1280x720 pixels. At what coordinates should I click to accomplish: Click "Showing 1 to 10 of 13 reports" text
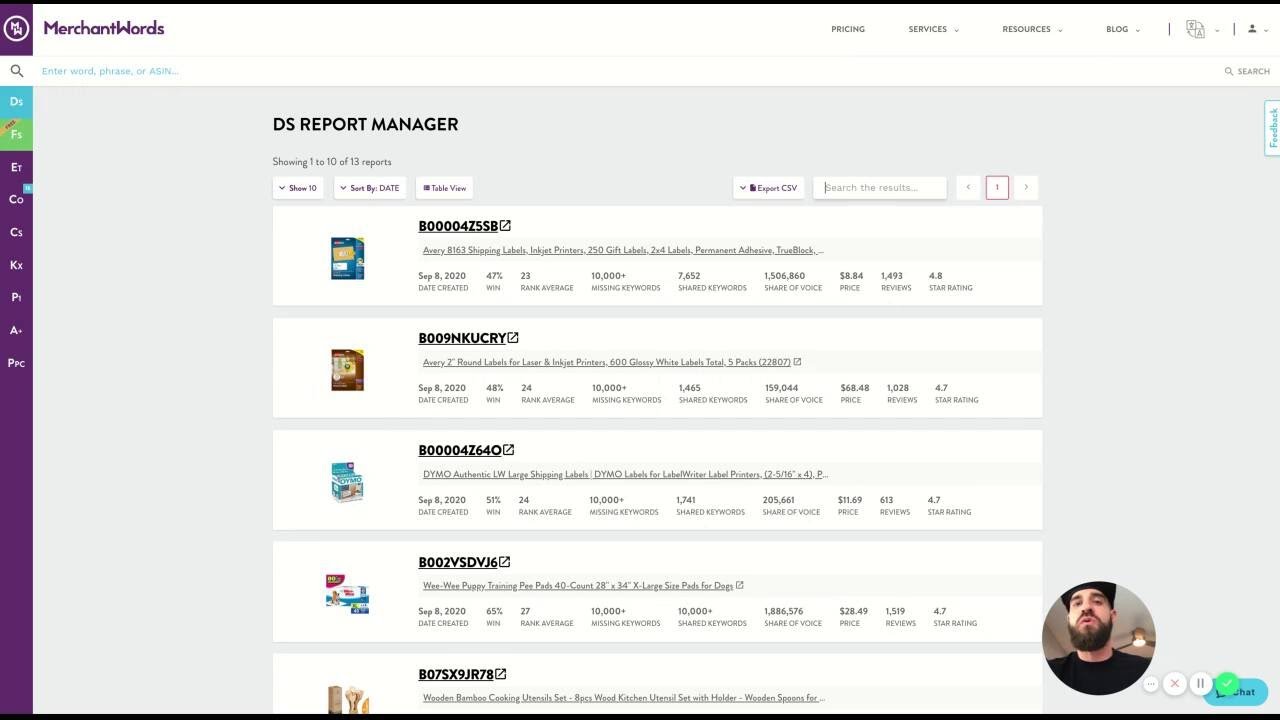[x=332, y=162]
